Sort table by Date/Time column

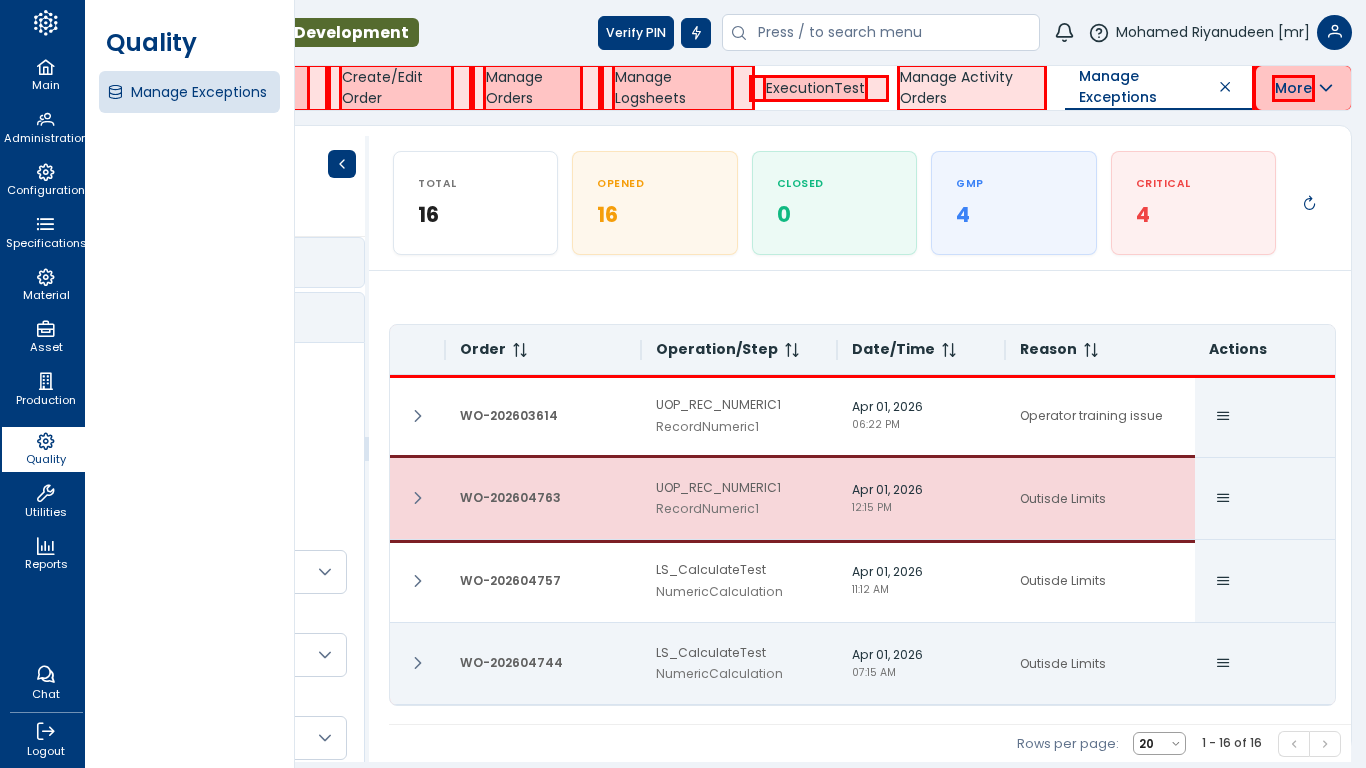tap(948, 350)
